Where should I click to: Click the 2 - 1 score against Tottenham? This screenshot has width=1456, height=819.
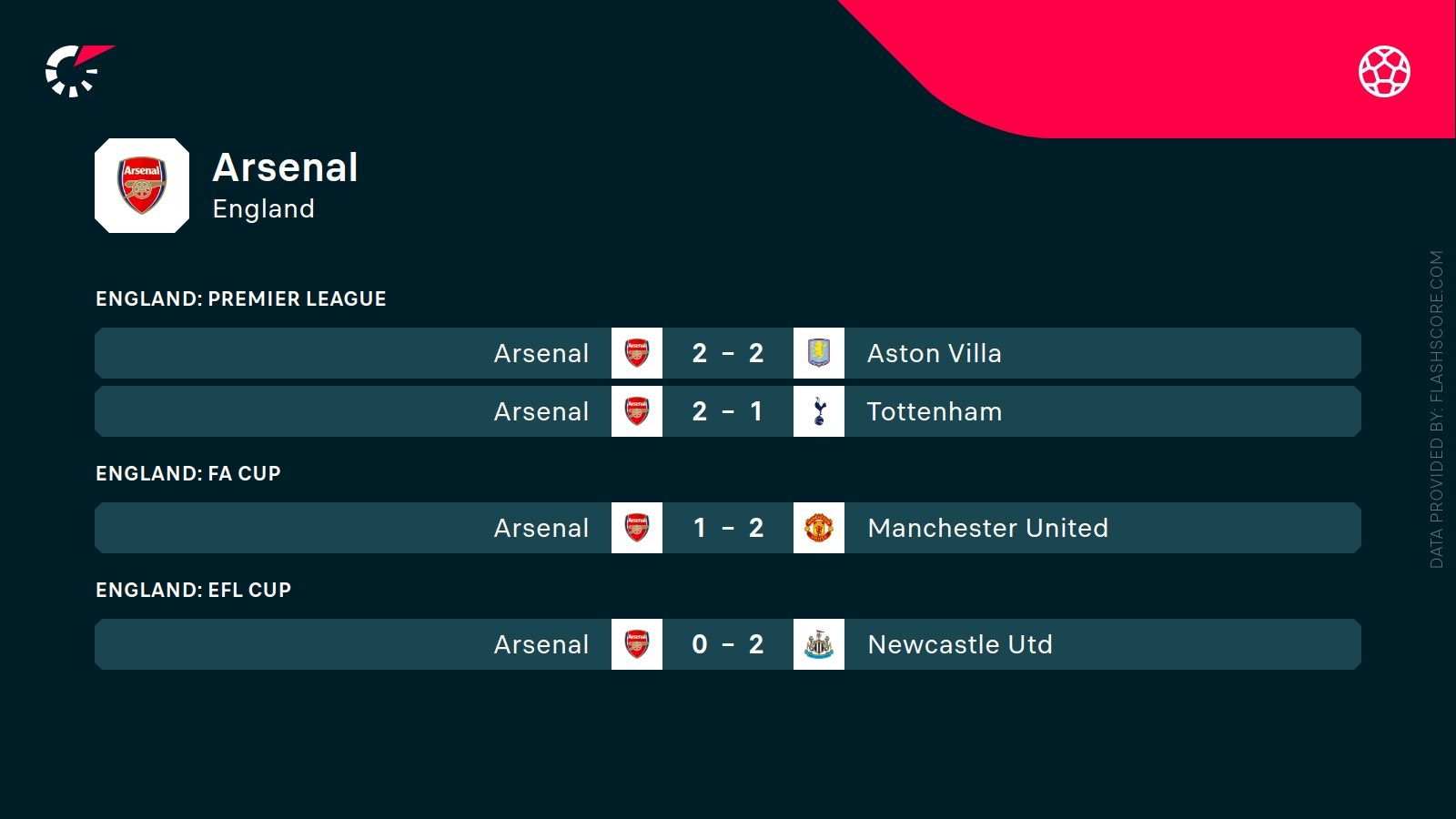[x=728, y=411]
